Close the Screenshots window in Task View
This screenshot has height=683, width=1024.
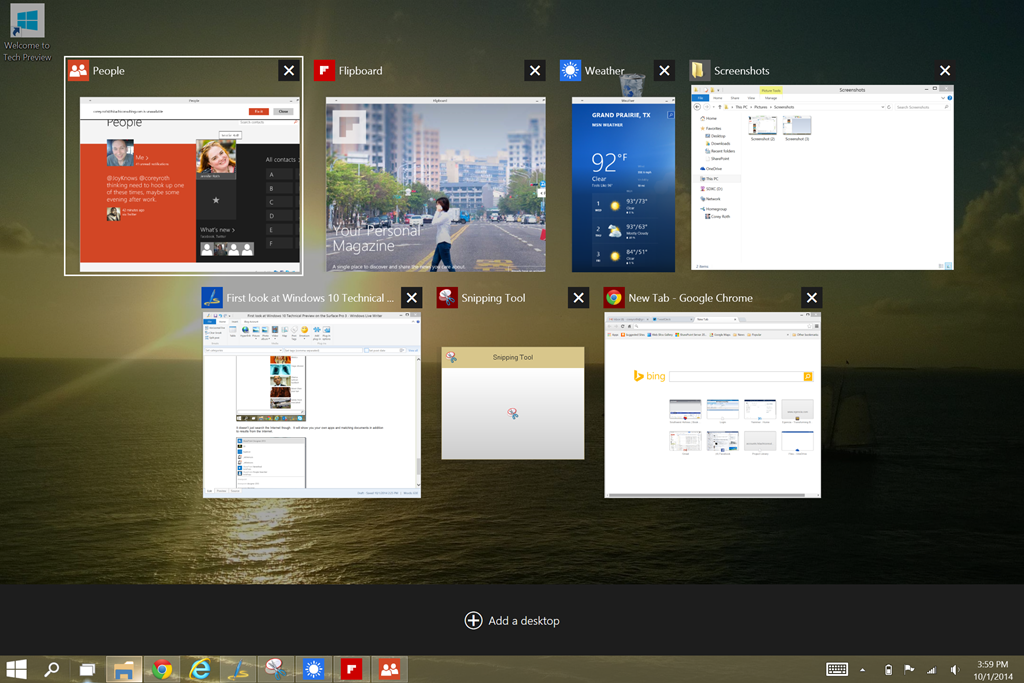(944, 71)
